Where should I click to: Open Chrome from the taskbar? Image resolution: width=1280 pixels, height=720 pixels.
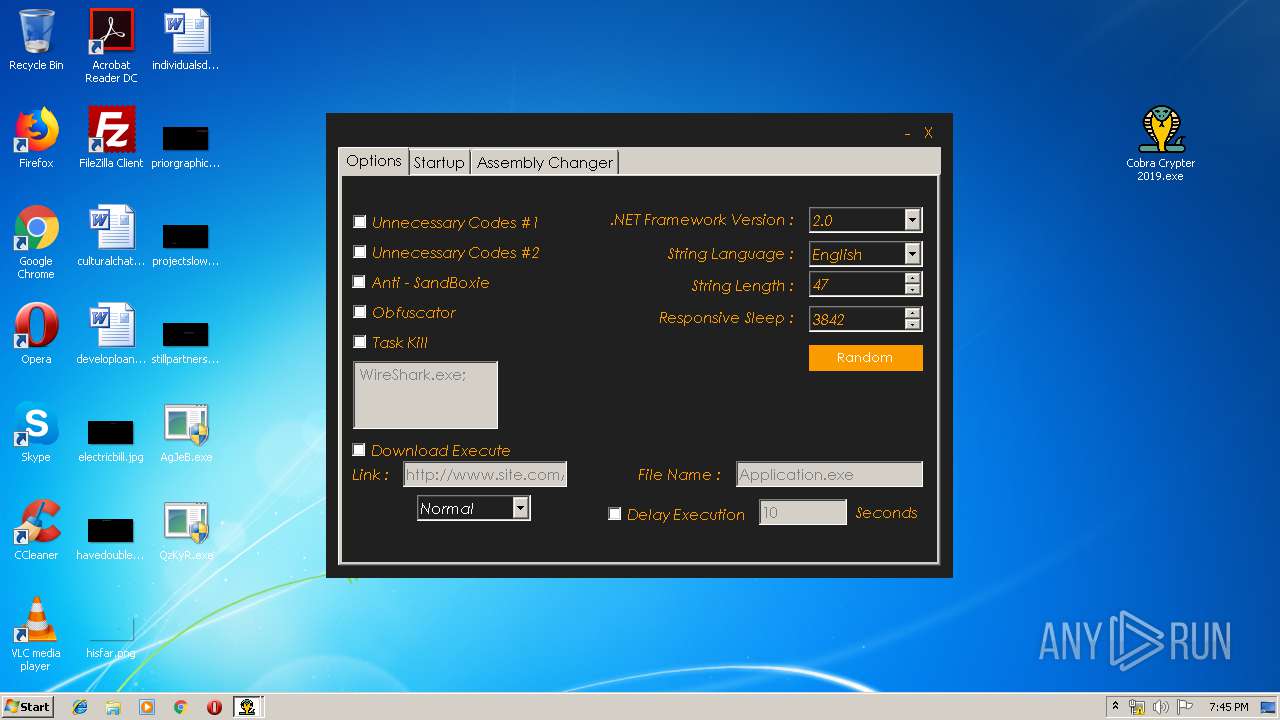tap(181, 707)
